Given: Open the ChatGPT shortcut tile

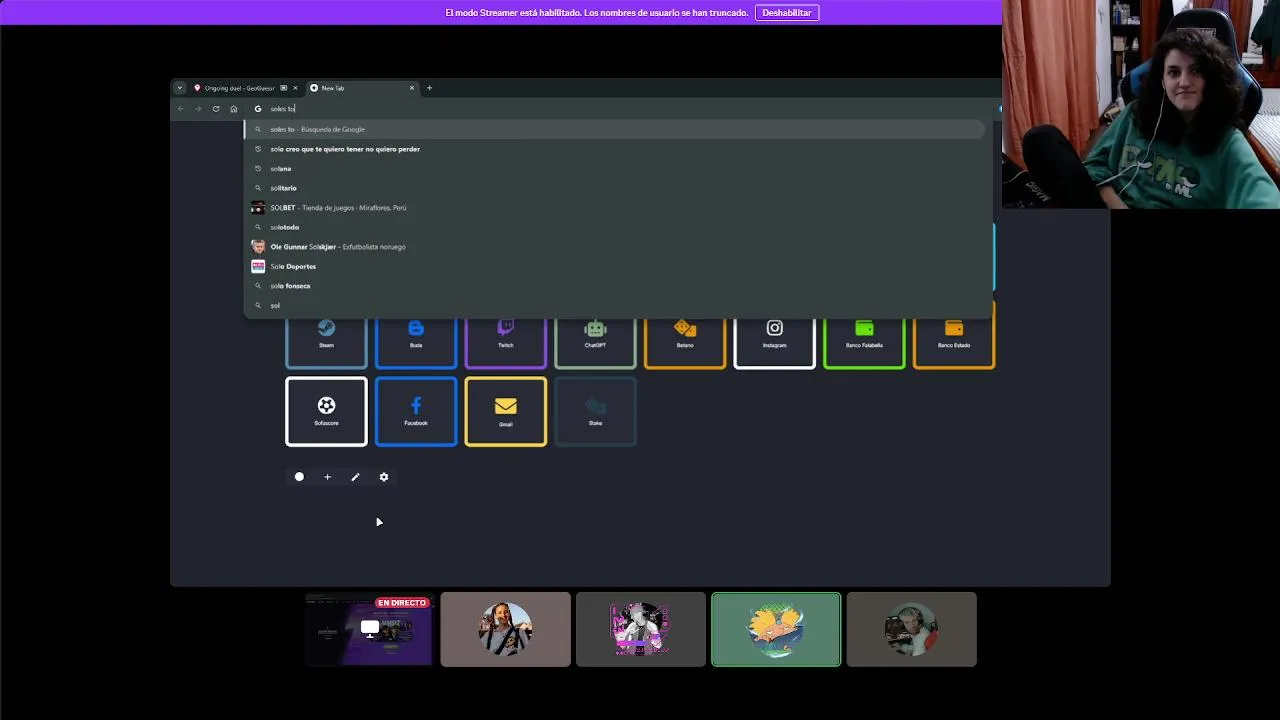Looking at the screenshot, I should pyautogui.click(x=595, y=341).
